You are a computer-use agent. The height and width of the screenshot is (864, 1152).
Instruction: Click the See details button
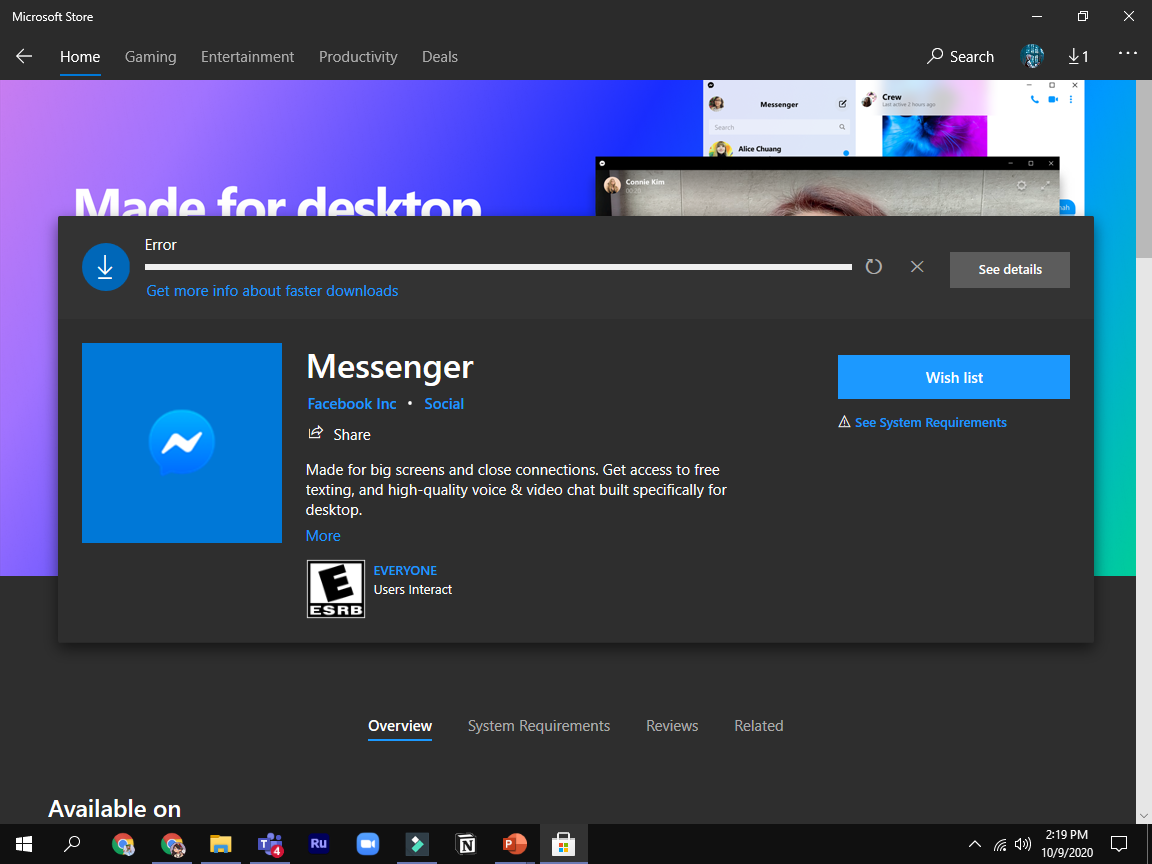pos(1009,270)
